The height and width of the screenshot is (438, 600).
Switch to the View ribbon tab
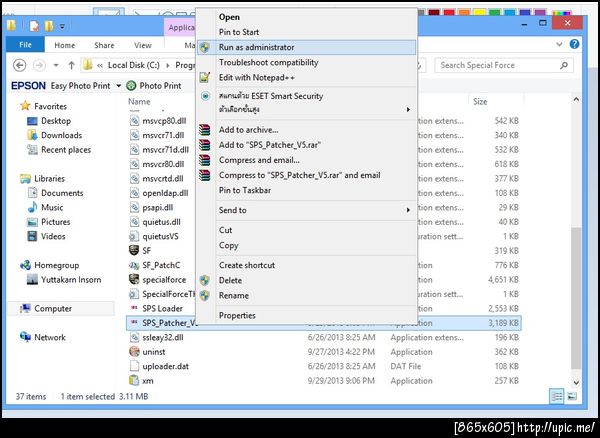coord(142,45)
